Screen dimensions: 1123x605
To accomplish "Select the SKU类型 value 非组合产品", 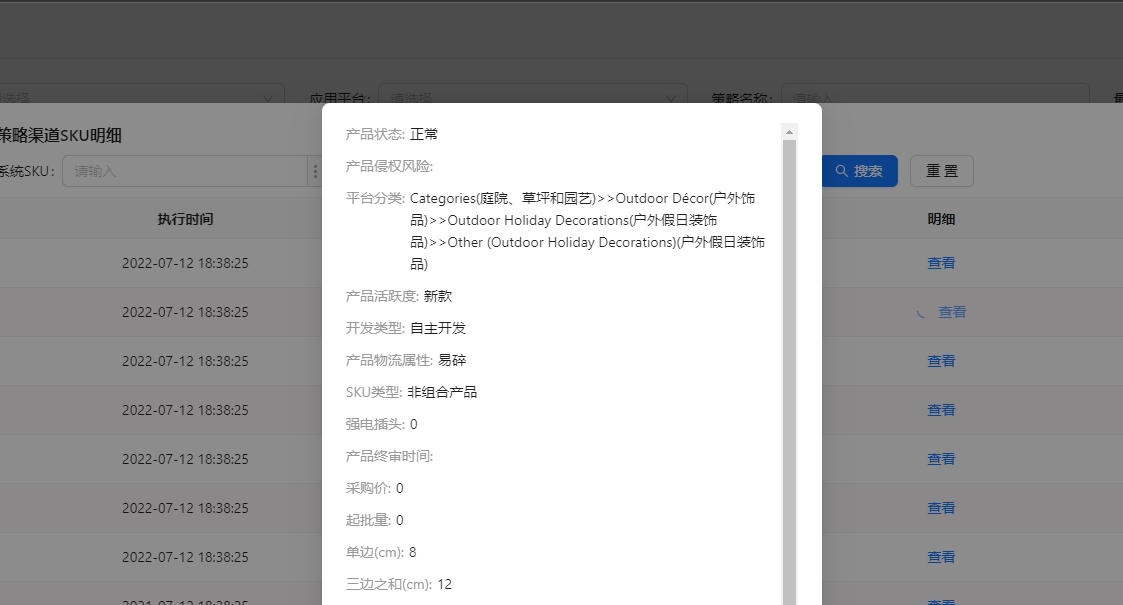I will (442, 392).
